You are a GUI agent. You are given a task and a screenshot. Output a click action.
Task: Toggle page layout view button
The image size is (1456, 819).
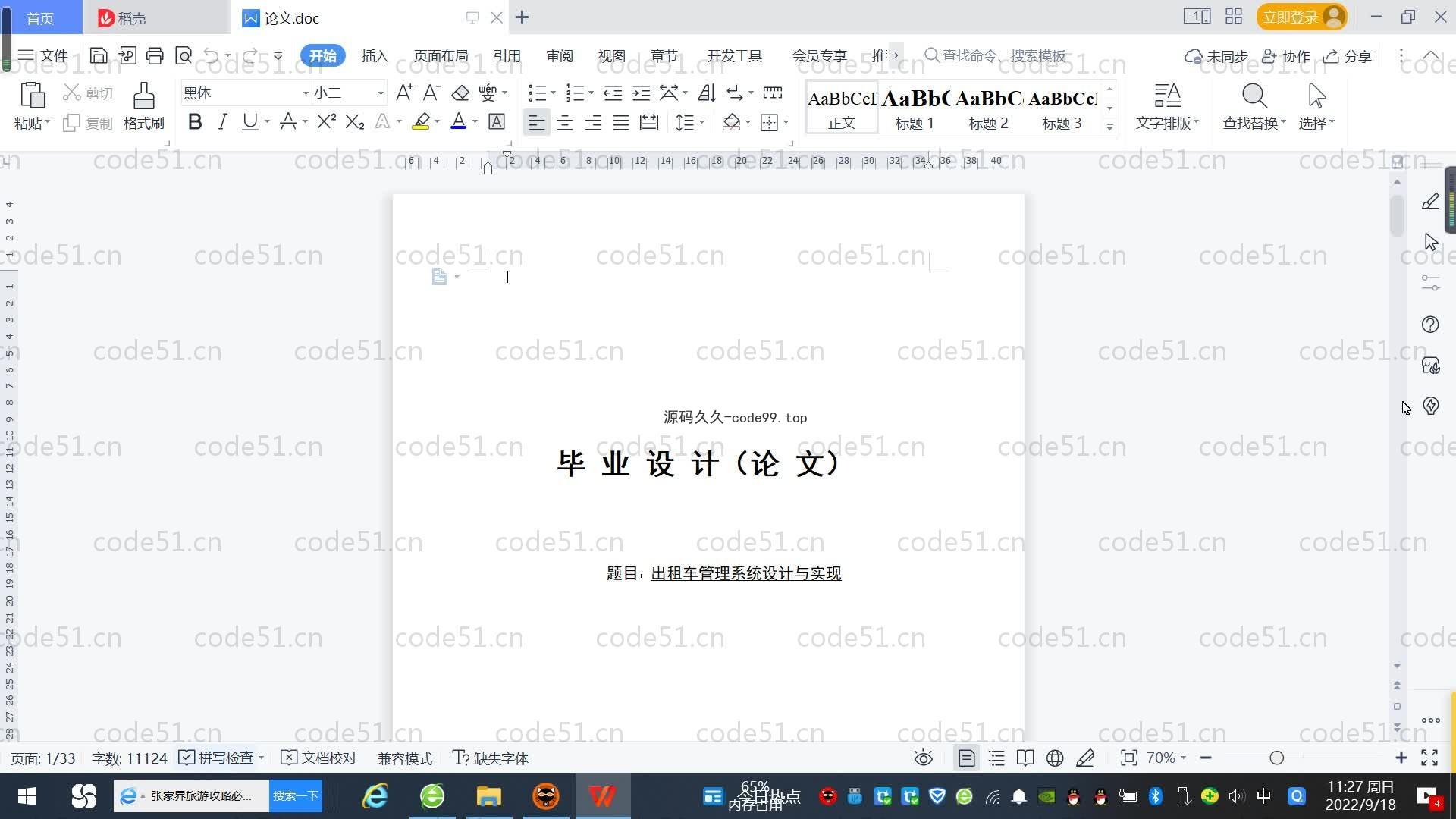tap(966, 758)
